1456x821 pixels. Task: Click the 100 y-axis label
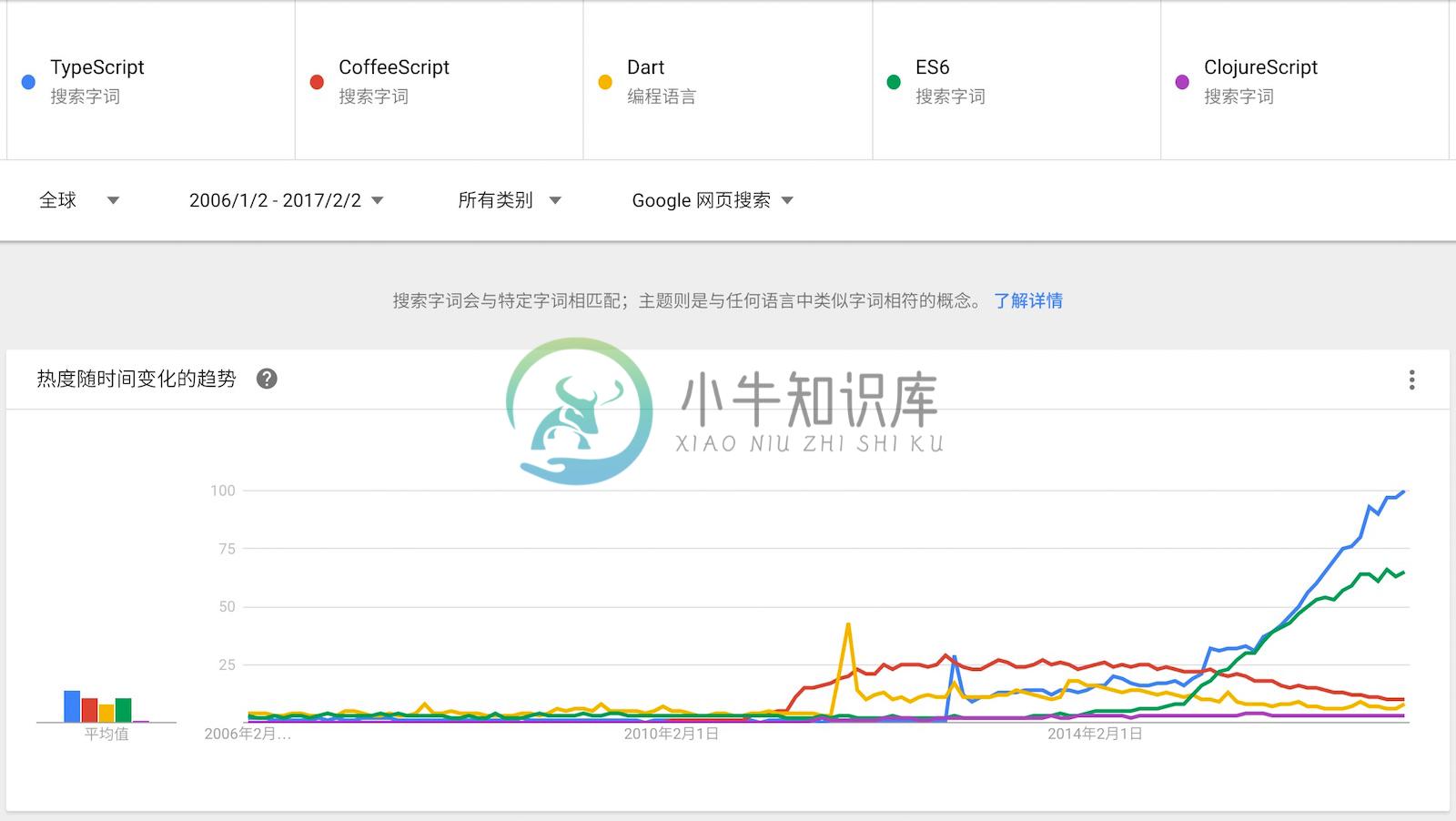coord(223,491)
